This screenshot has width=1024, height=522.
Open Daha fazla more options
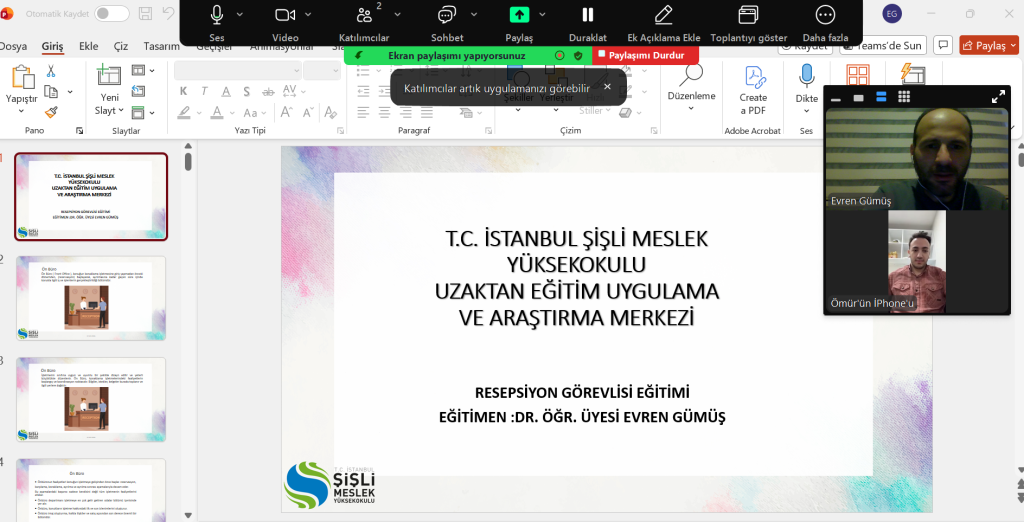tap(825, 15)
